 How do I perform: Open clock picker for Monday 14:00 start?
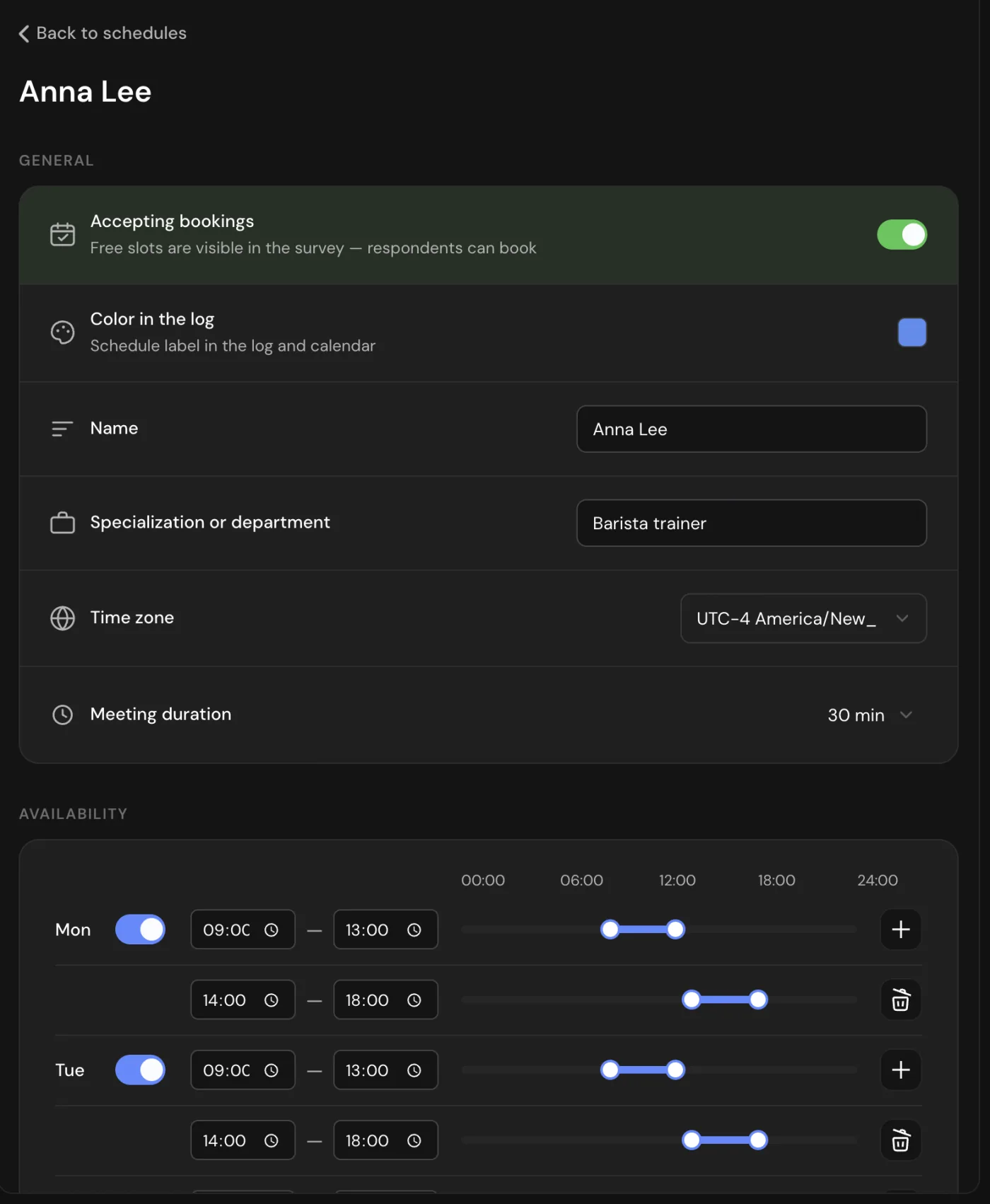(x=272, y=1000)
